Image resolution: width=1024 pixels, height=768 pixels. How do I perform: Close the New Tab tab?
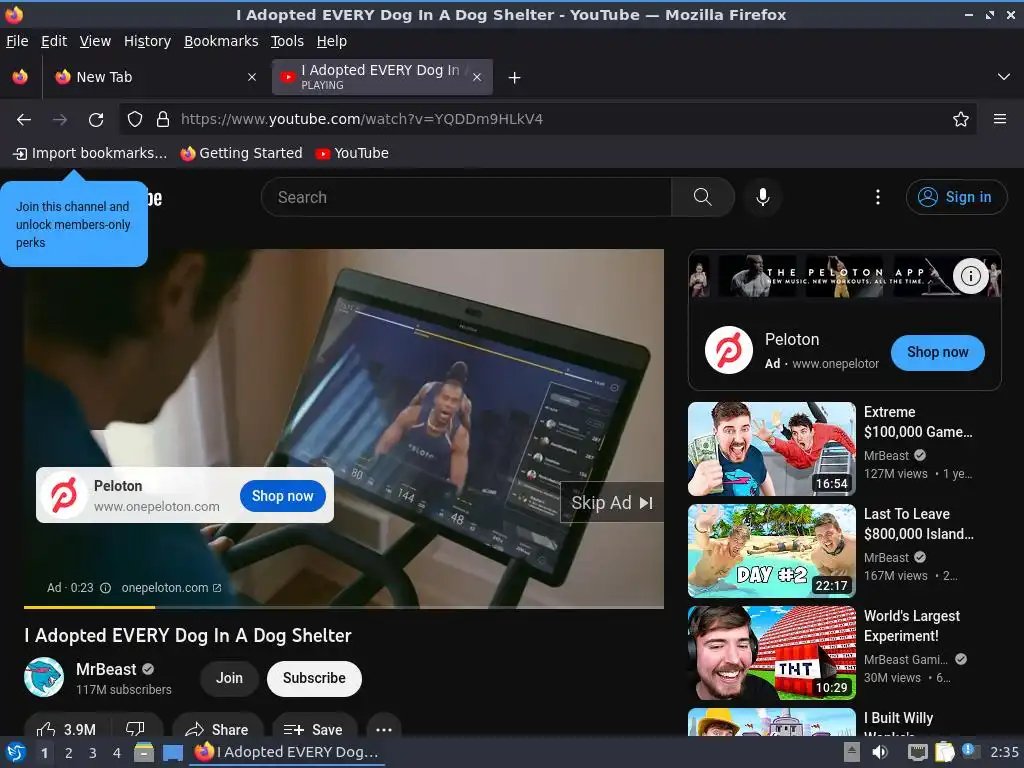[x=252, y=77]
